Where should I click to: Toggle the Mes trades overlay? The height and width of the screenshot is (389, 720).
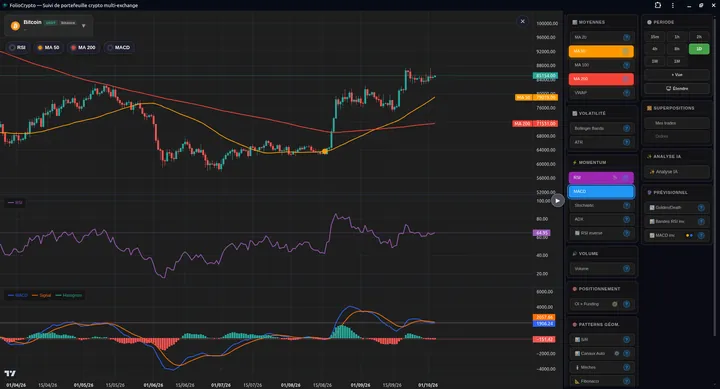click(x=677, y=123)
